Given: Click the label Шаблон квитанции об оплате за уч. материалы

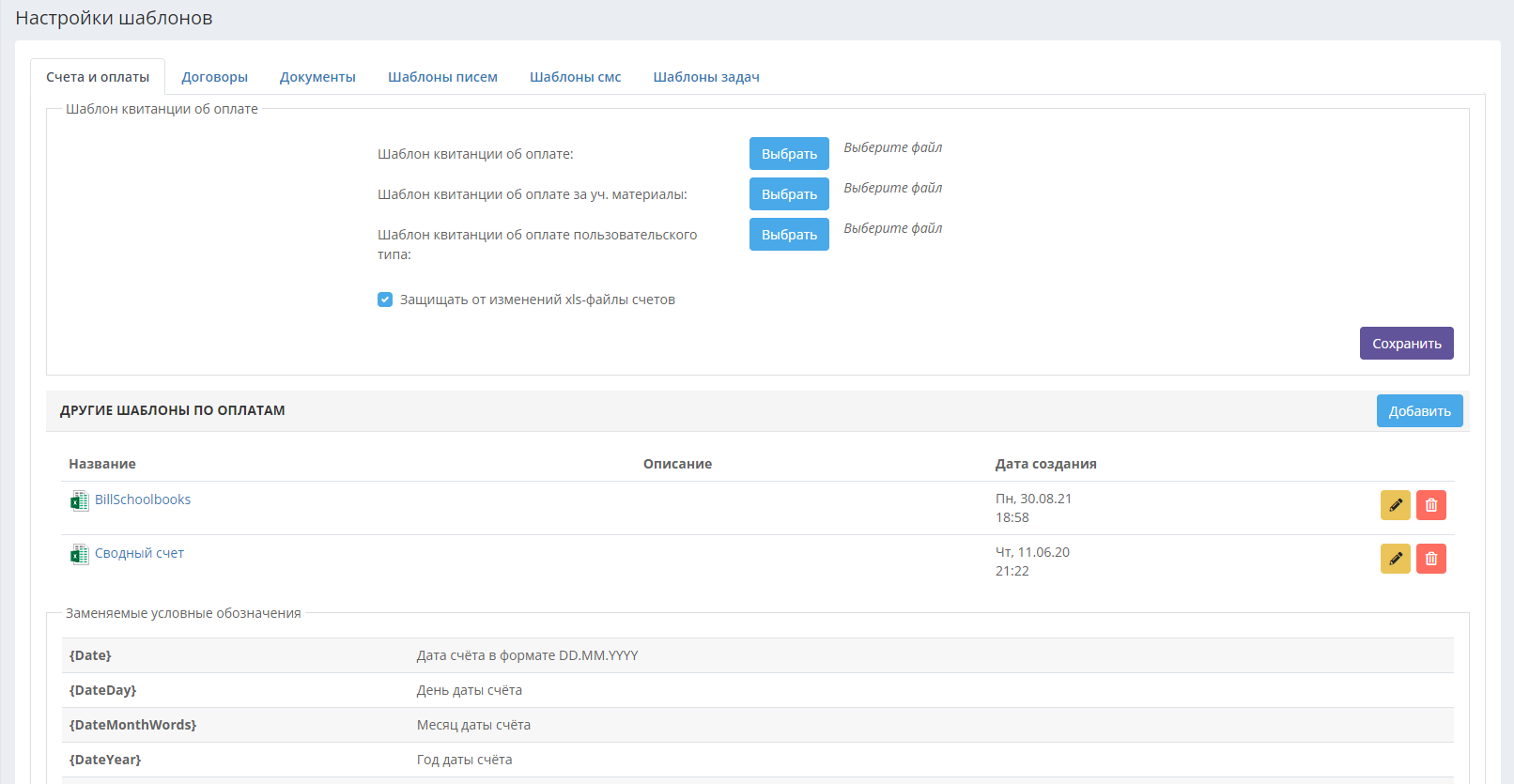Looking at the screenshot, I should pyautogui.click(x=533, y=194).
